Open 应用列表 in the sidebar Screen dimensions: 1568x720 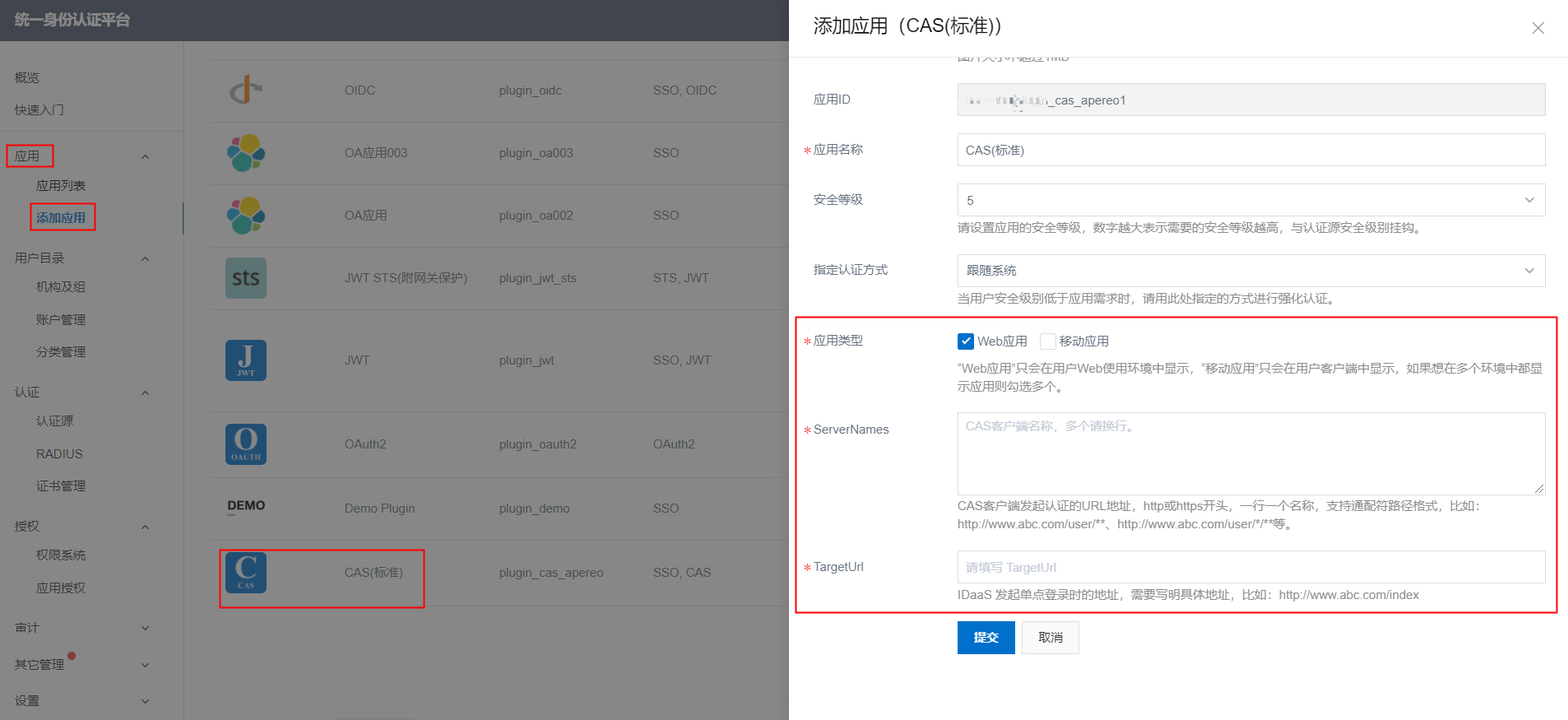tap(61, 186)
